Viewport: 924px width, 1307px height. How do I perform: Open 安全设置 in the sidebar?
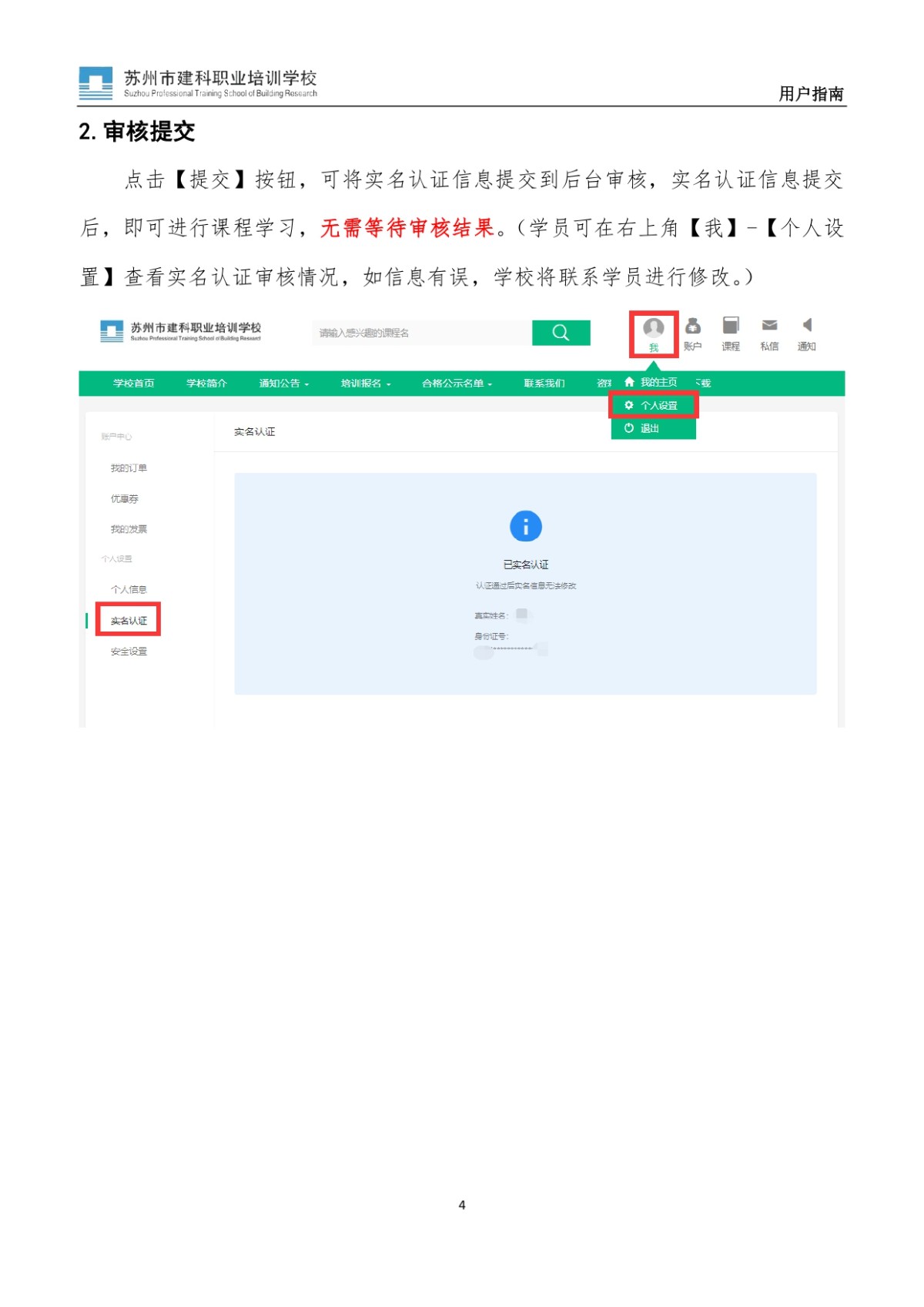129,652
